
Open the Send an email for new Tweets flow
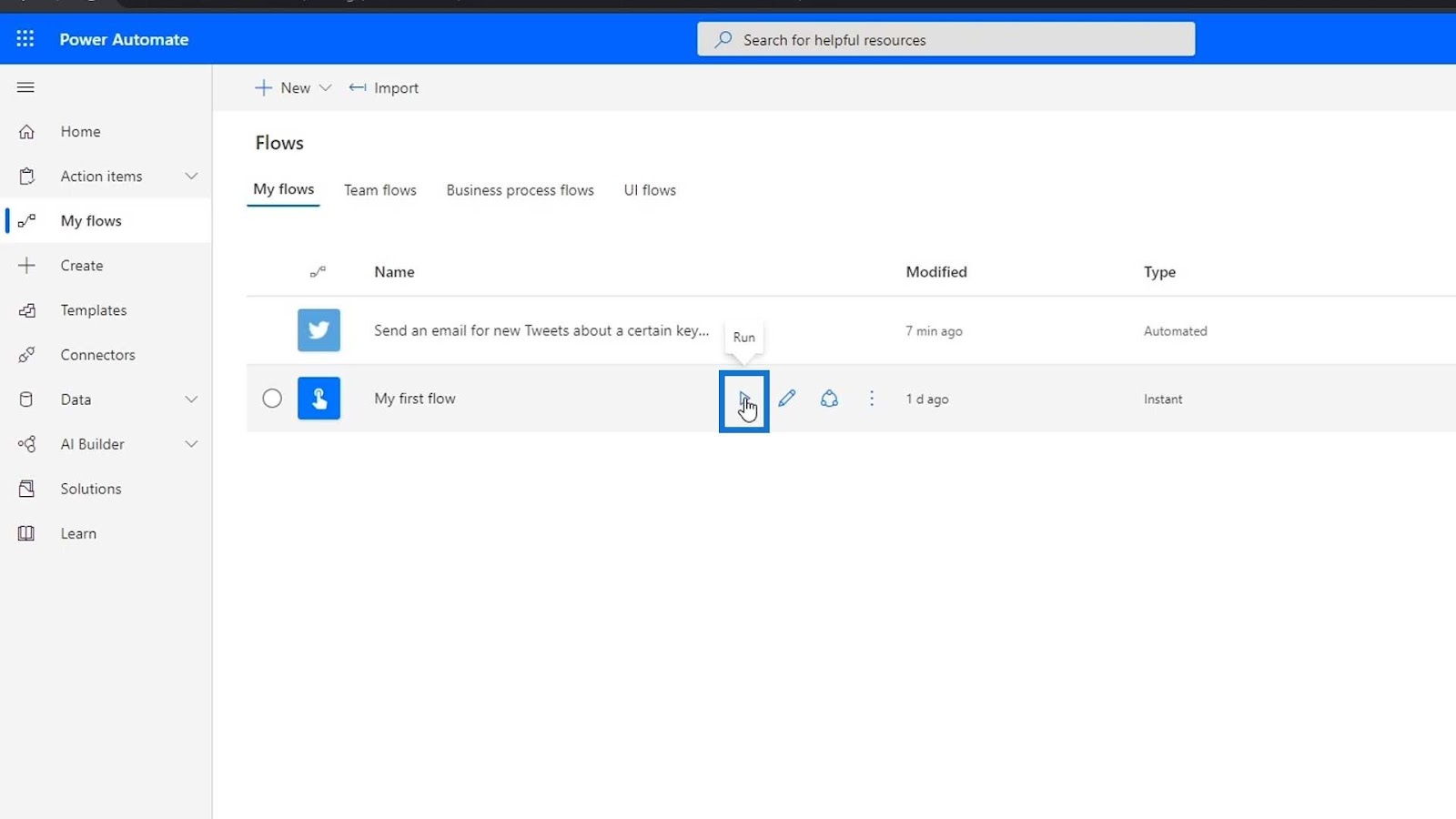541,330
